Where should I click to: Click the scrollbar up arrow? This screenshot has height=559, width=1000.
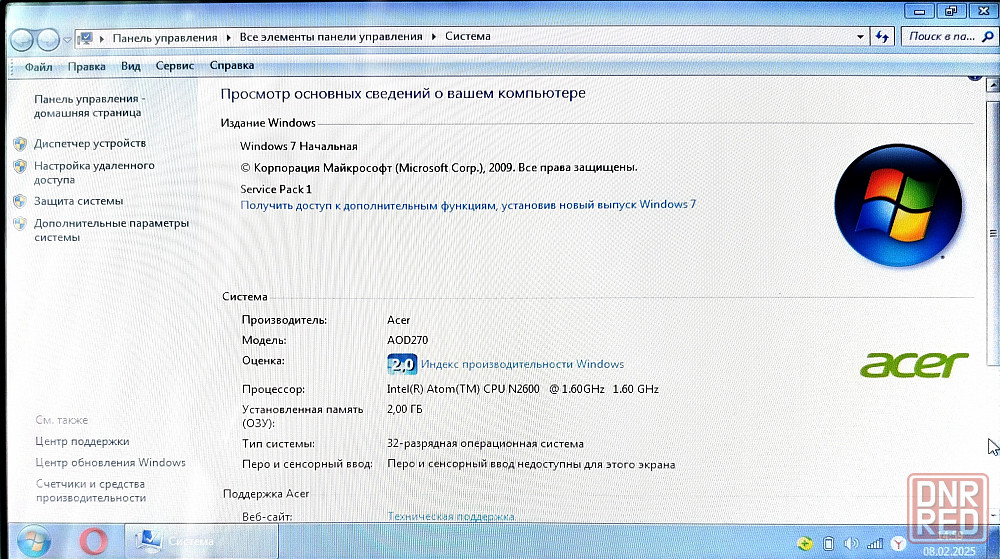[x=992, y=85]
